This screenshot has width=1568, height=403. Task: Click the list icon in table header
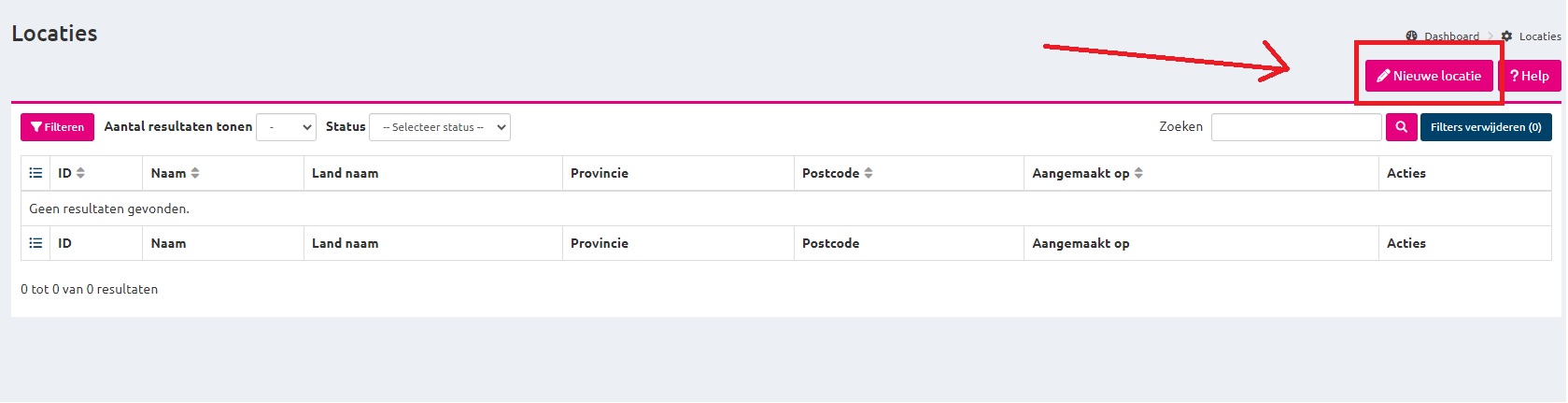pos(35,173)
